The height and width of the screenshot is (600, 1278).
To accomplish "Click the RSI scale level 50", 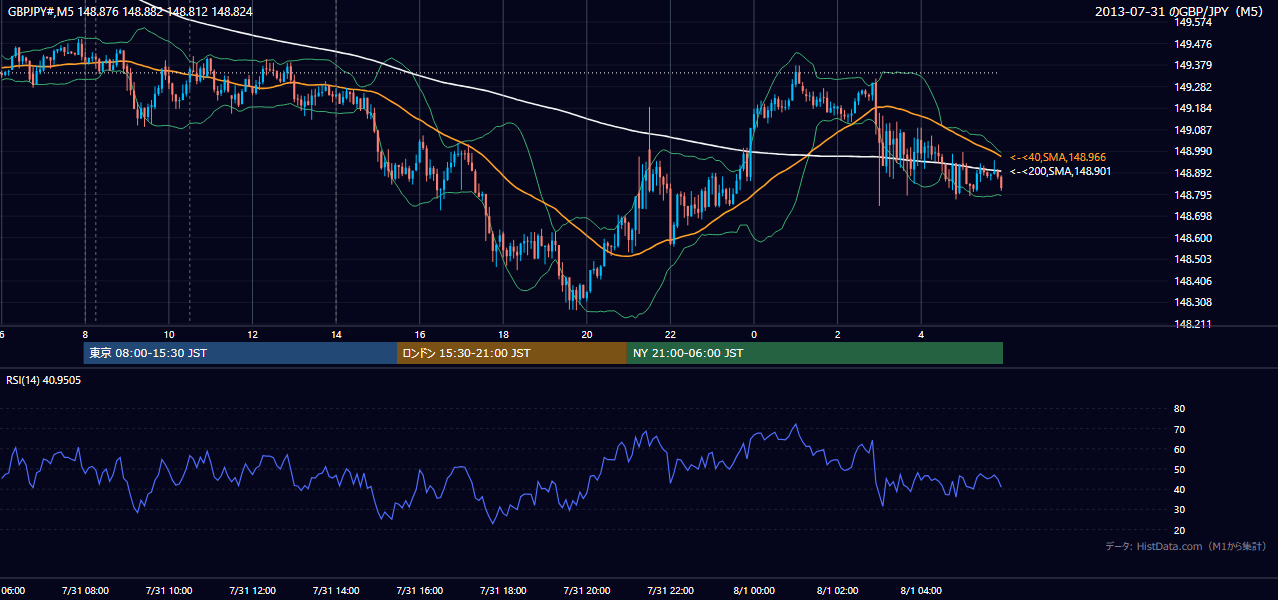I will point(1180,469).
